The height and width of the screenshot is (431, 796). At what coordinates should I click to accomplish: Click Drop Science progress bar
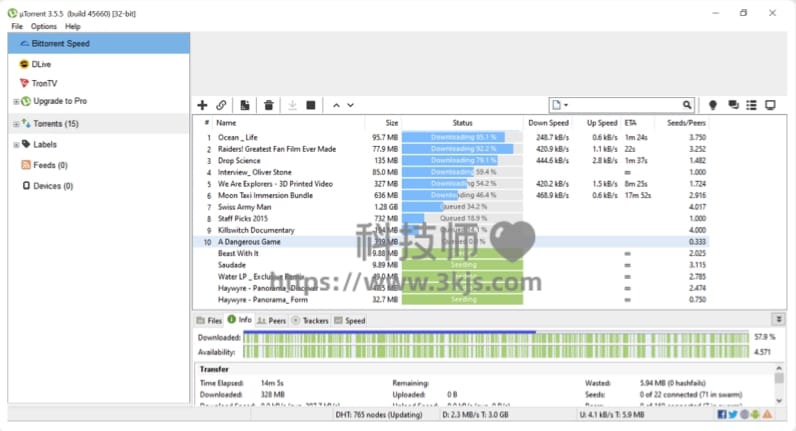click(462, 160)
